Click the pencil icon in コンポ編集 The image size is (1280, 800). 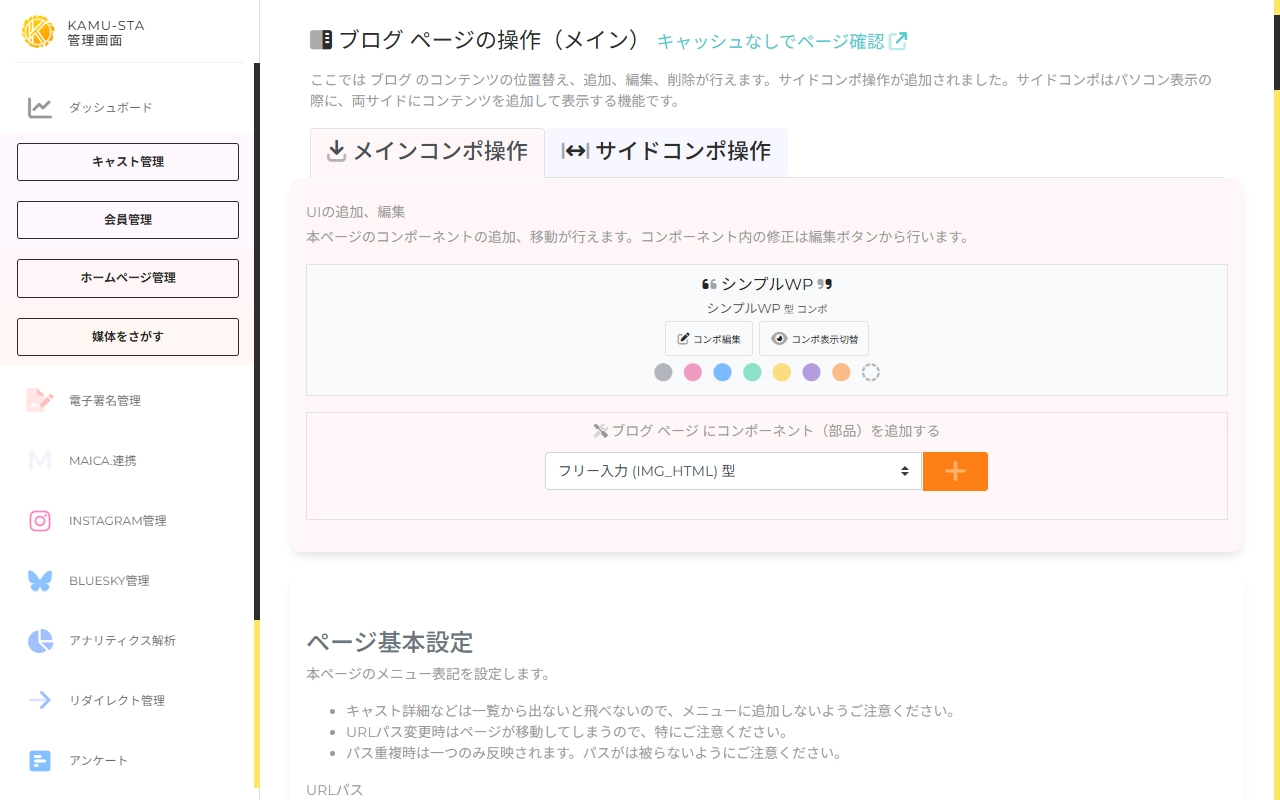684,339
